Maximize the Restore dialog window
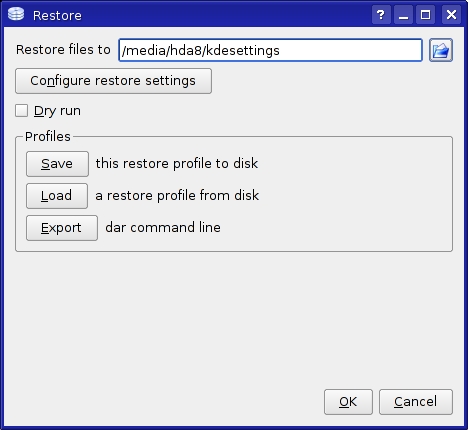 (425, 15)
